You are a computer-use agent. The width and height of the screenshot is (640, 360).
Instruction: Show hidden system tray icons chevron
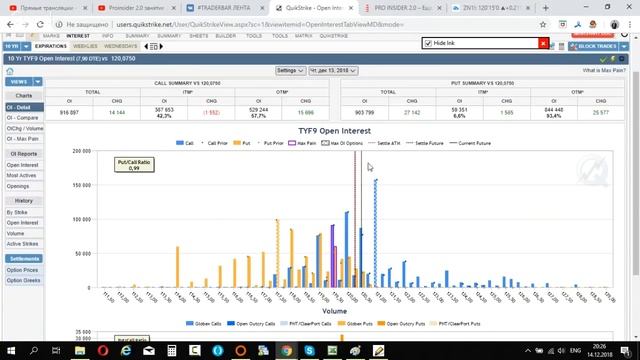coord(527,351)
